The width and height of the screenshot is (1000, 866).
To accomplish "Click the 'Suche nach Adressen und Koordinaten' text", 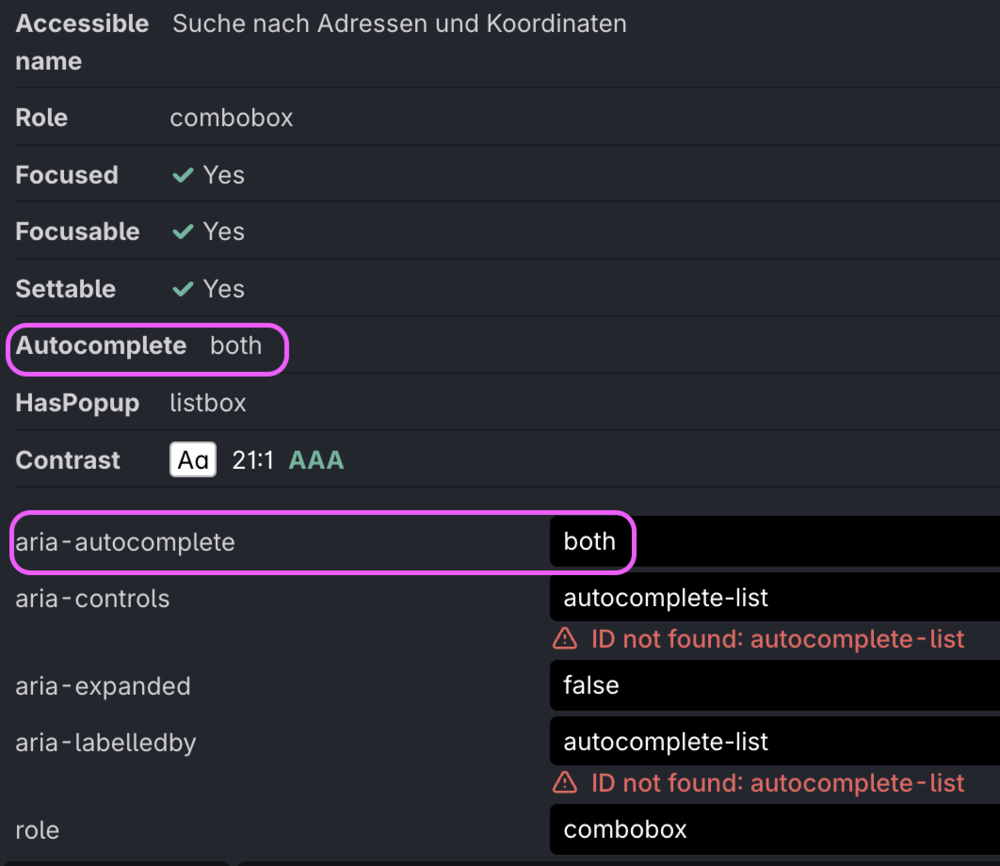I will pyautogui.click(x=399, y=23).
